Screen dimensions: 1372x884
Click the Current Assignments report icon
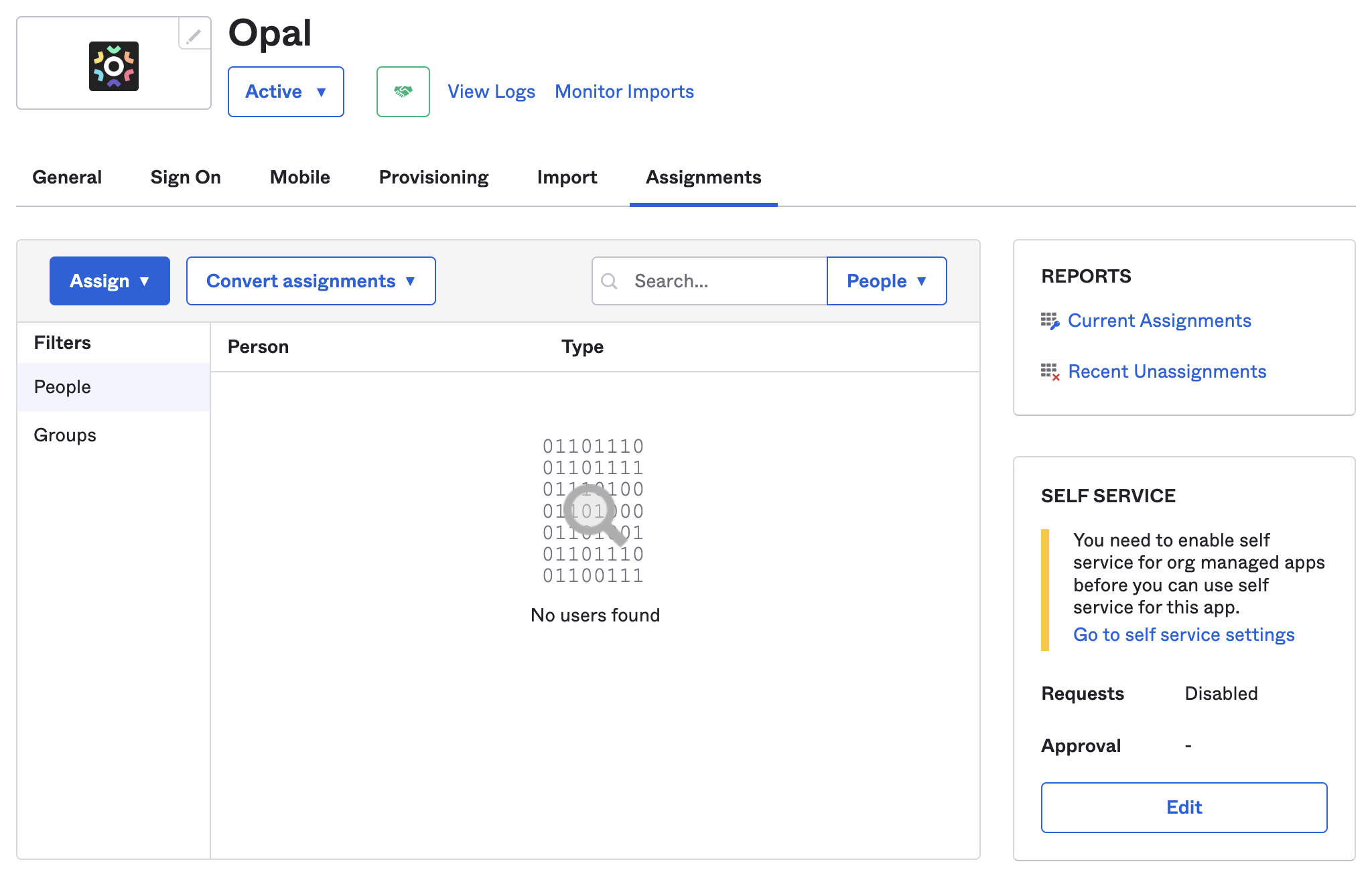[x=1049, y=321]
